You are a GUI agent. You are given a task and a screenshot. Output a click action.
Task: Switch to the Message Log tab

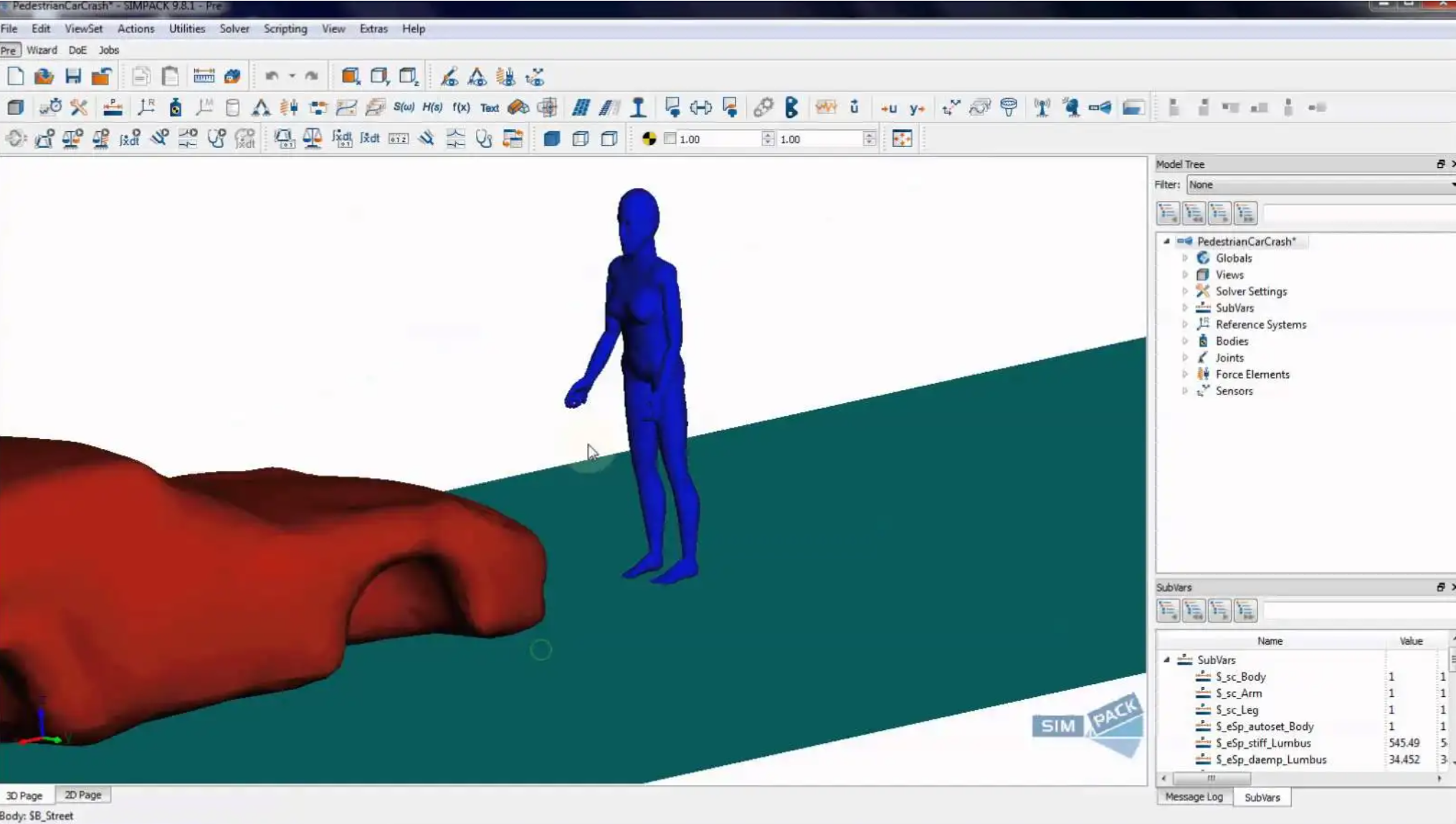coord(1194,797)
